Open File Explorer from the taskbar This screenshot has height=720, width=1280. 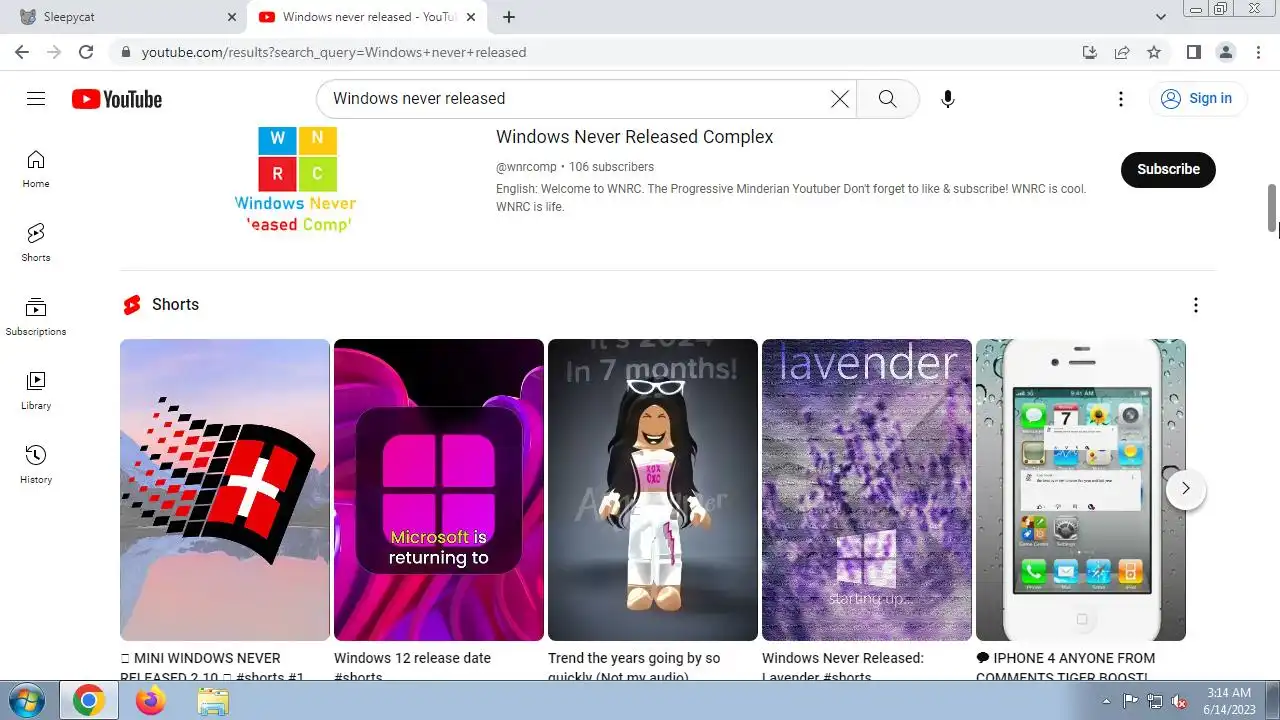212,701
